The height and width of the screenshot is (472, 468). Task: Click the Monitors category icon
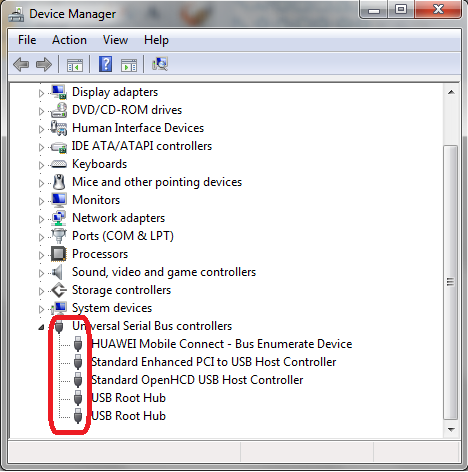point(59,200)
